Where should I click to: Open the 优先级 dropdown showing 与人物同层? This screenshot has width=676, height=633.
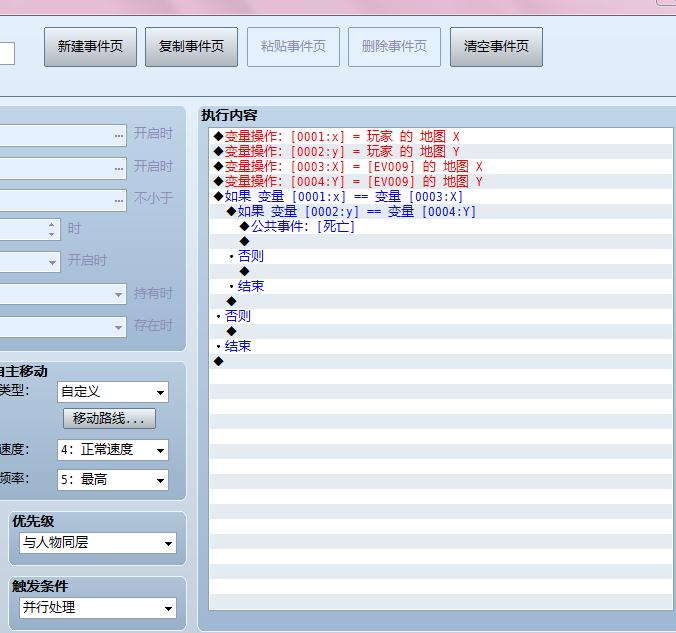coord(98,542)
